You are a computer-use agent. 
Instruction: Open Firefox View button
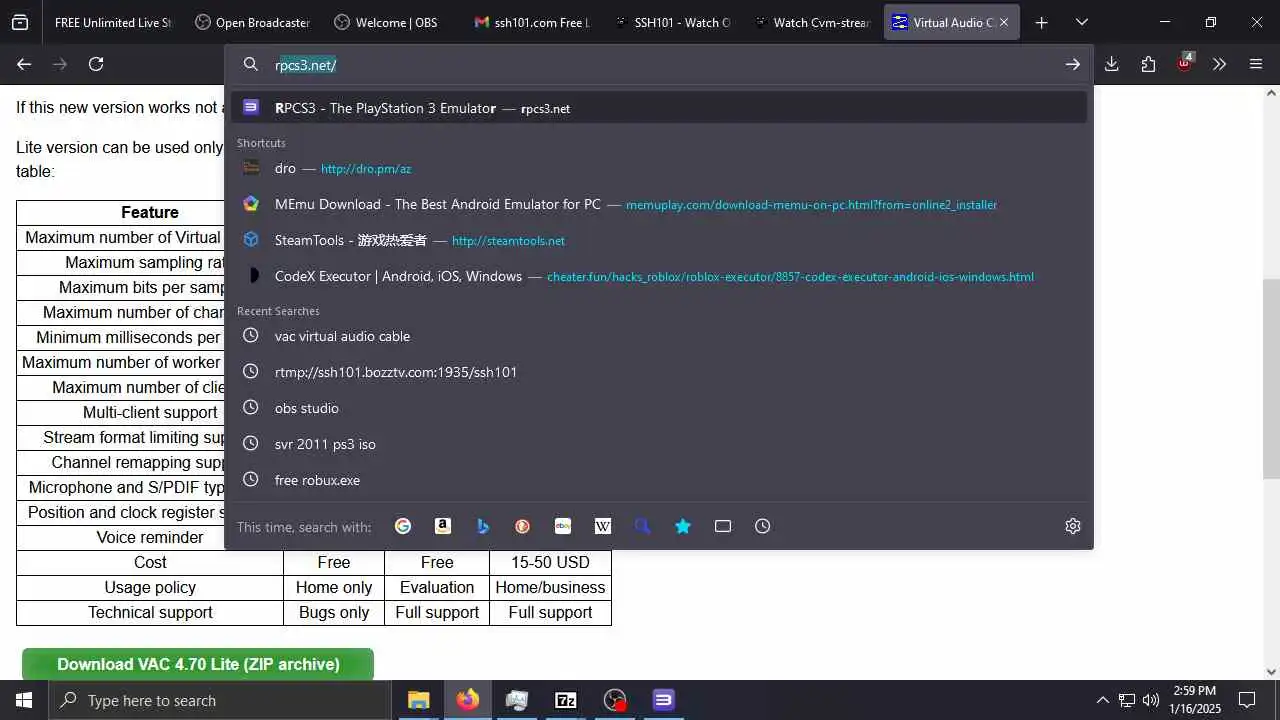[20, 22]
